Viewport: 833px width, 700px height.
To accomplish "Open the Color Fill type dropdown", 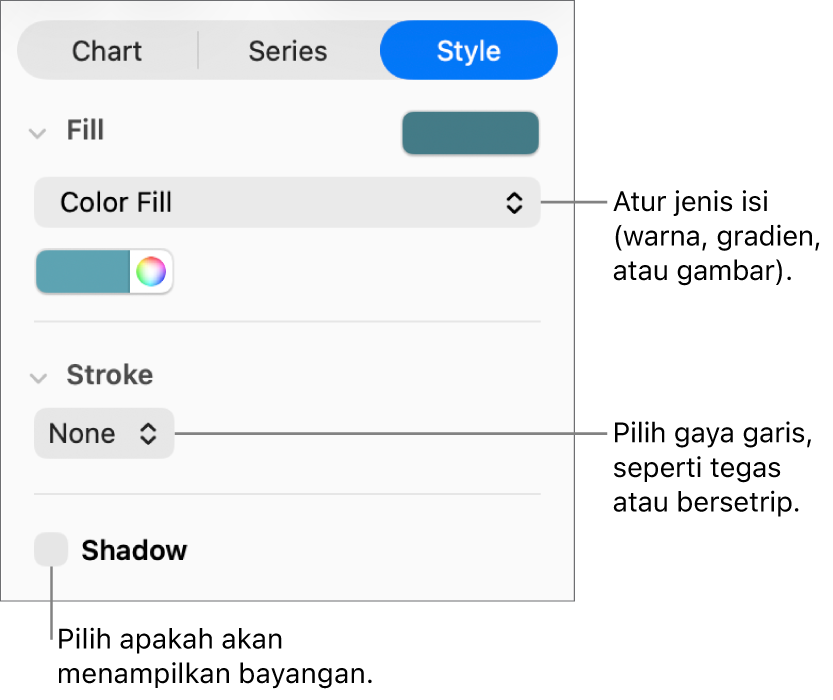I will coord(287,203).
